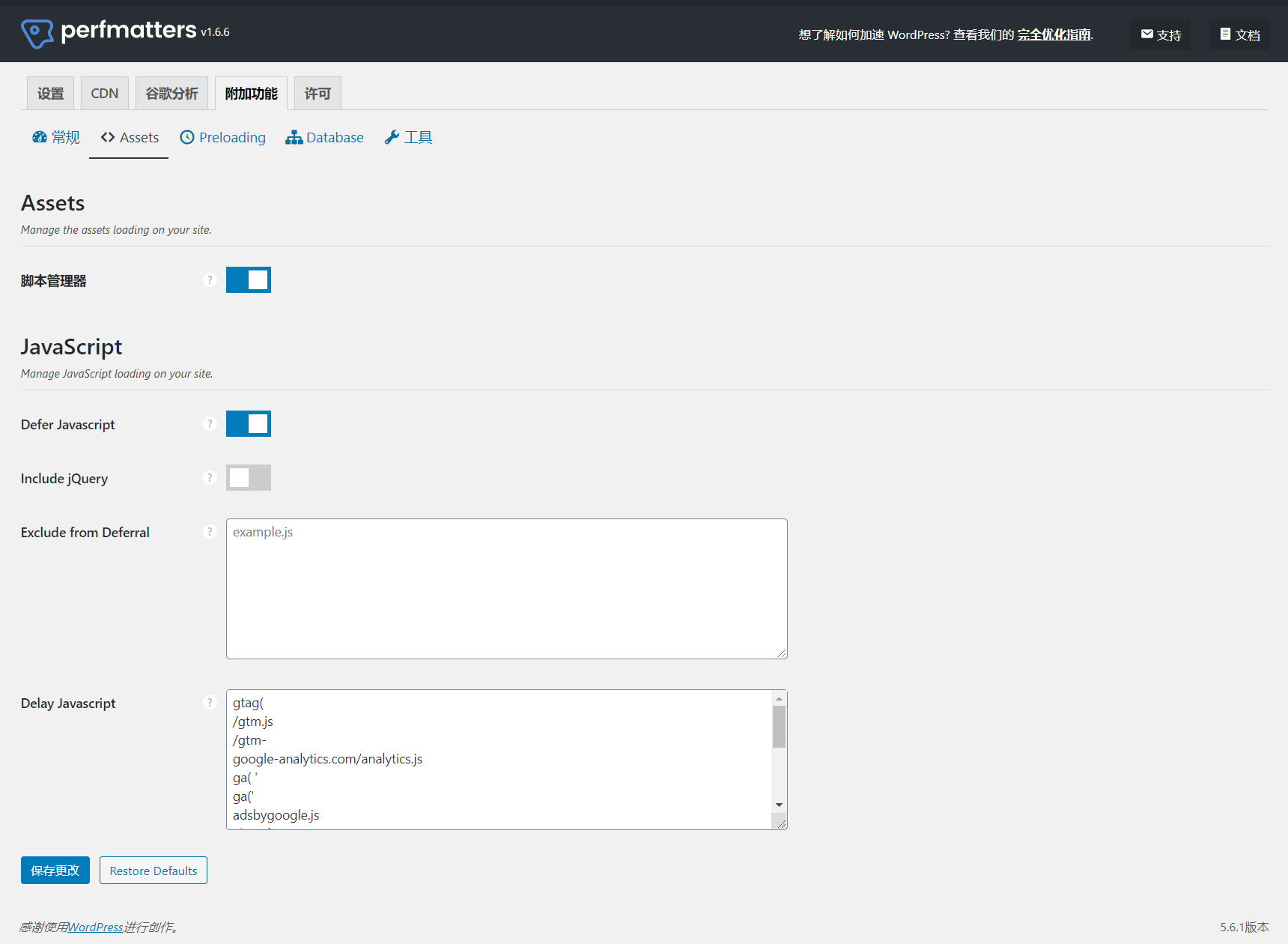Click the google-analytics.com/analytics.js line
1288x944 pixels.
point(327,759)
